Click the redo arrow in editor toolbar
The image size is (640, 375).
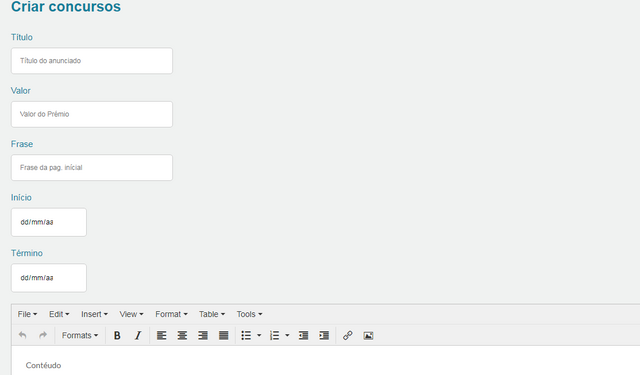coord(43,335)
